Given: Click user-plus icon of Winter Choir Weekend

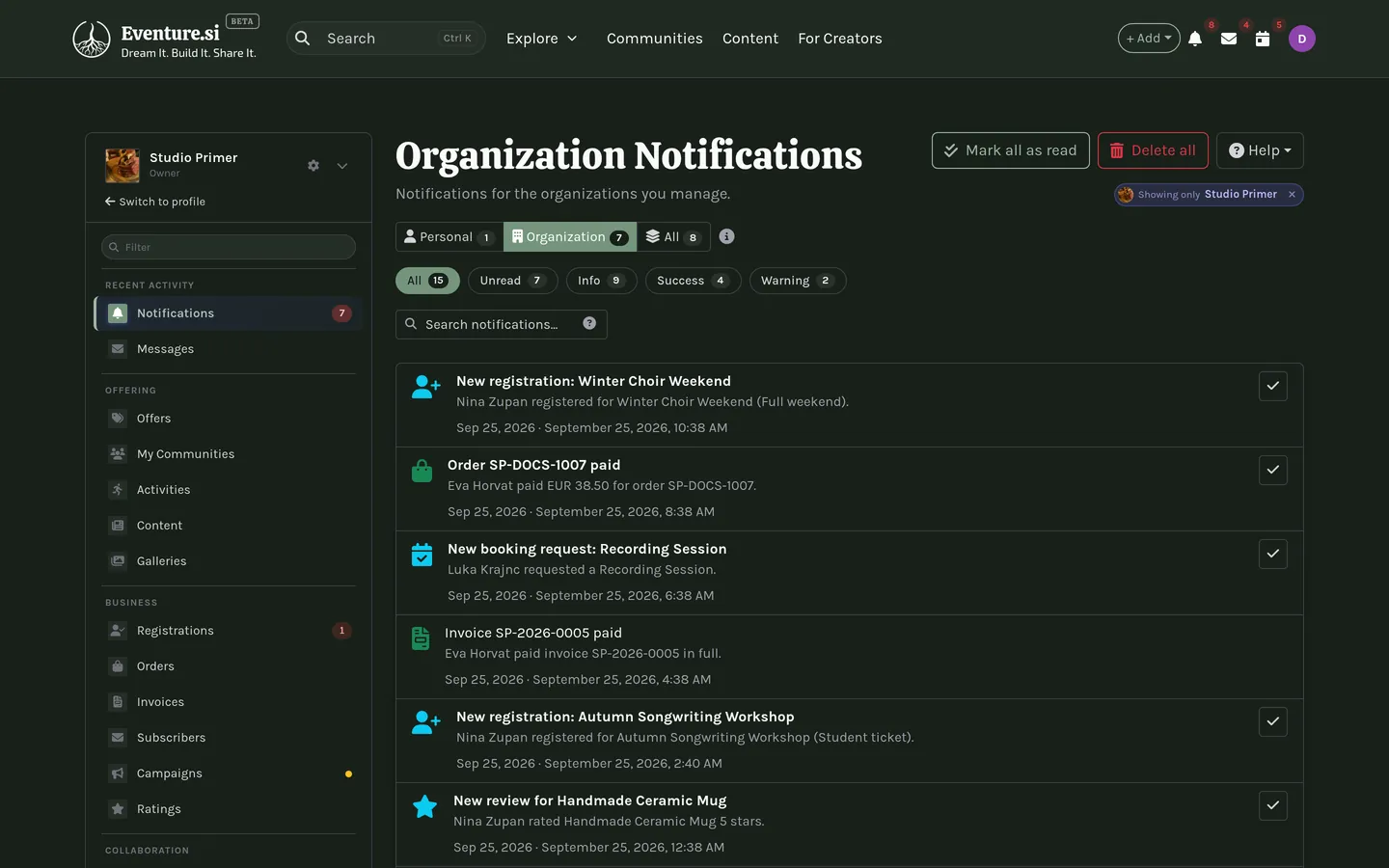Looking at the screenshot, I should coord(425,387).
